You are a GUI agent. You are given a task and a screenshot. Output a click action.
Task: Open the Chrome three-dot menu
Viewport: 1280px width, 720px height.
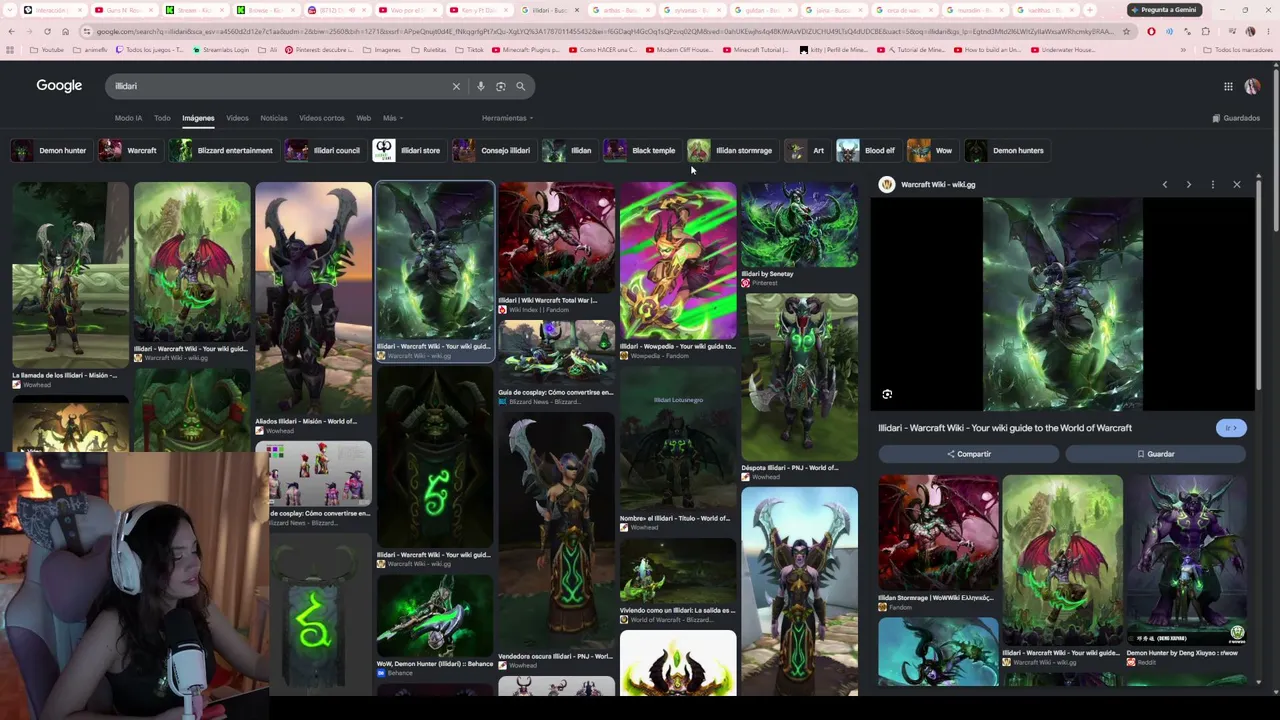[x=1267, y=31]
